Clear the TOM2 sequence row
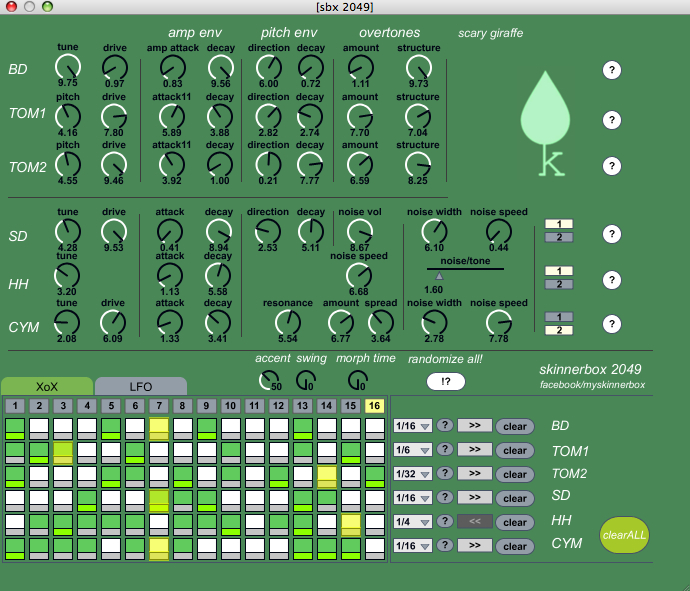This screenshot has height=591, width=690. point(515,474)
